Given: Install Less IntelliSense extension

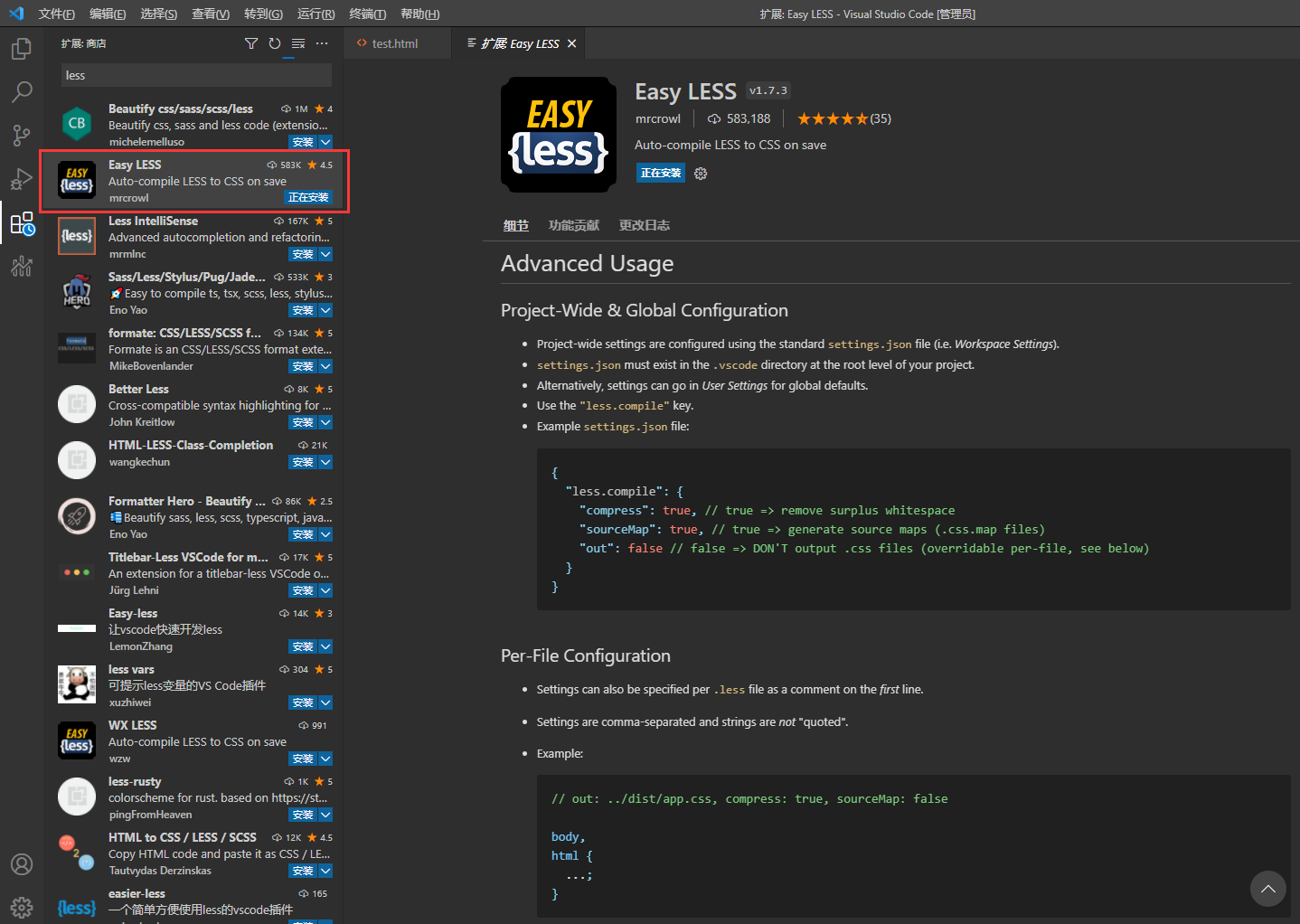Looking at the screenshot, I should click(303, 254).
